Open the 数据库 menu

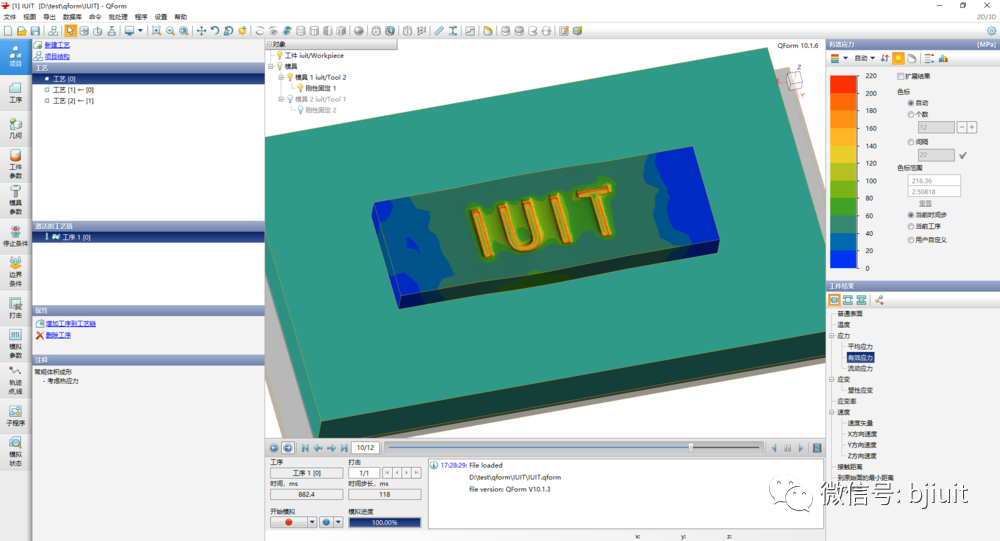72,17
